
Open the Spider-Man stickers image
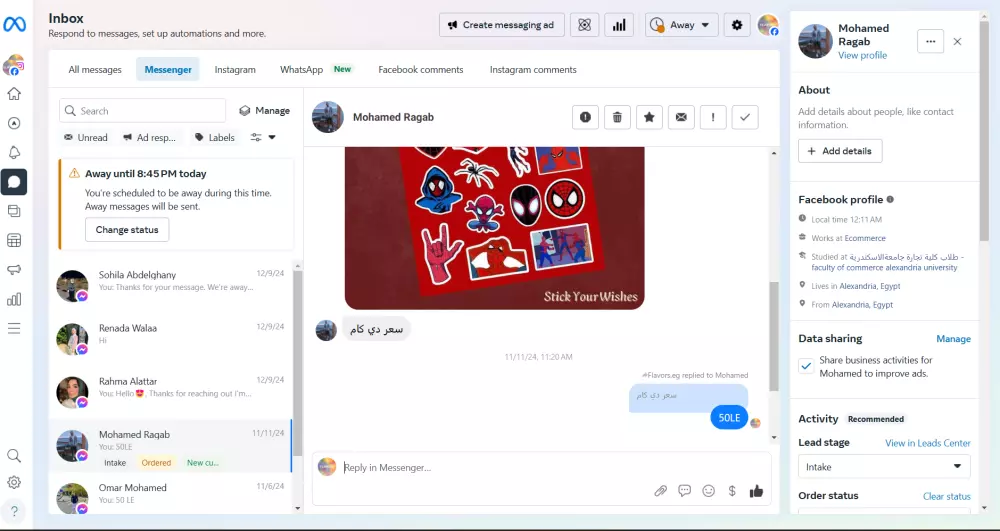click(494, 228)
